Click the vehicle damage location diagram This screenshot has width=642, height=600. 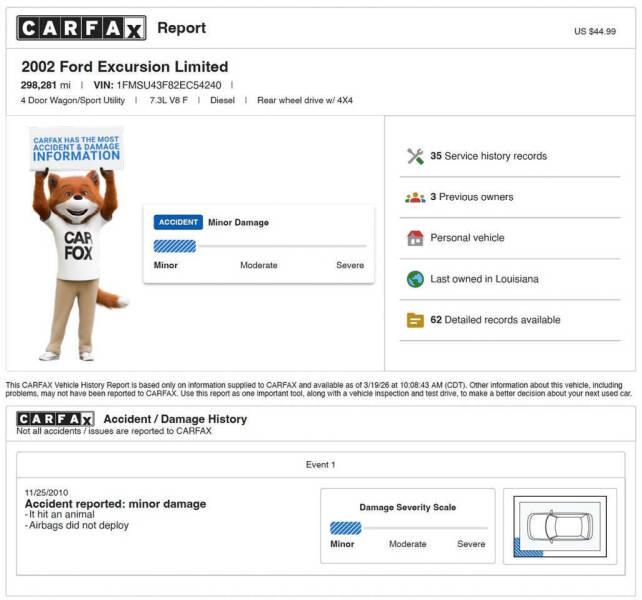pyautogui.click(x=560, y=527)
